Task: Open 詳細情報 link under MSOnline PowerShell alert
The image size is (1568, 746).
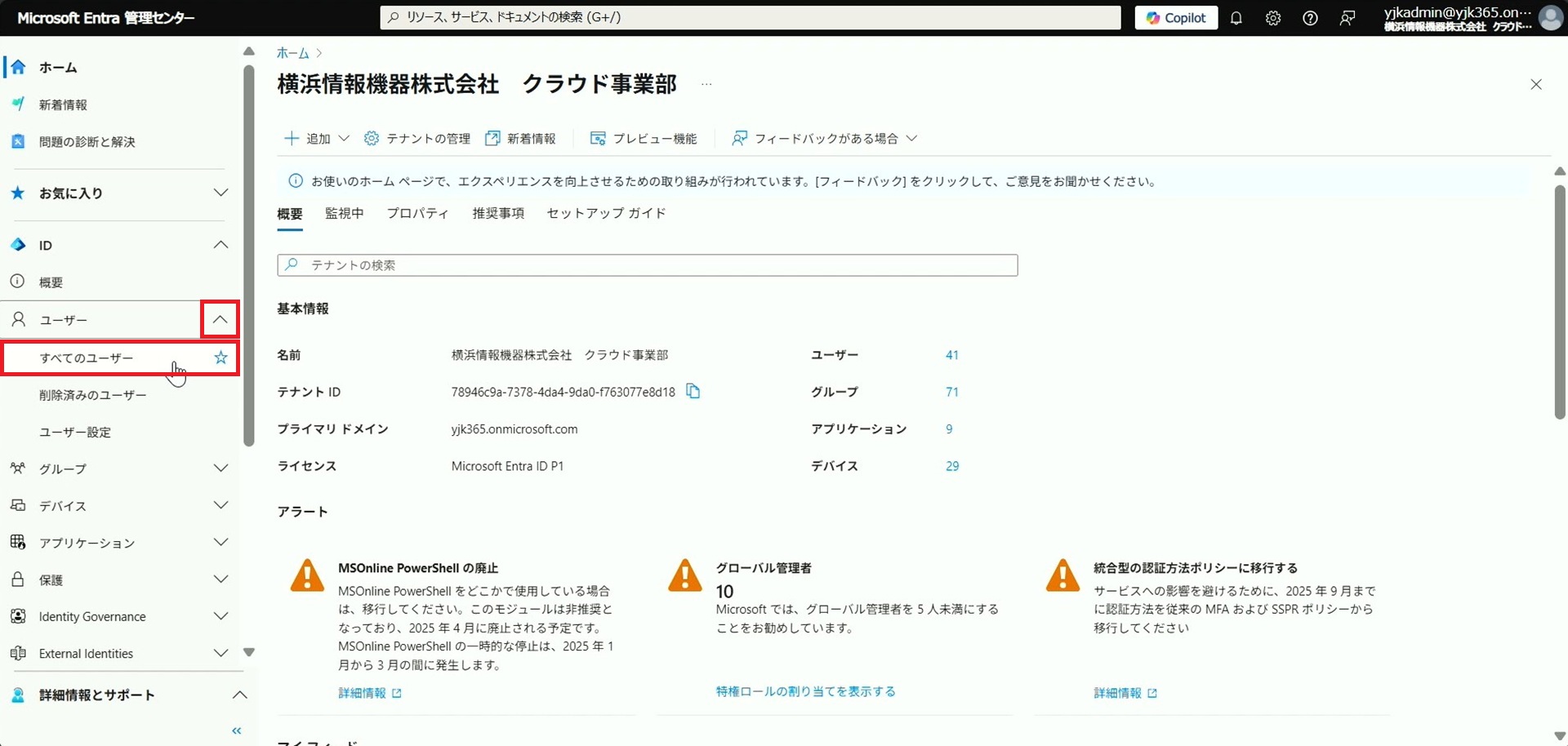Action: tap(370, 693)
